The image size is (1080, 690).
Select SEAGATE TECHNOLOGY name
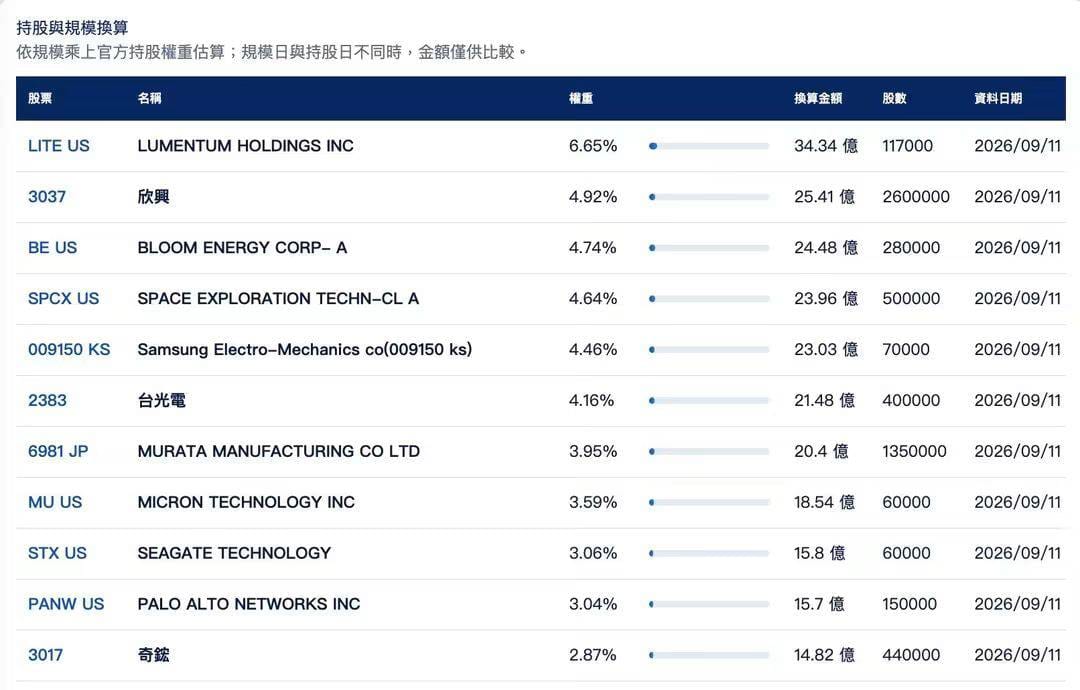(x=234, y=554)
